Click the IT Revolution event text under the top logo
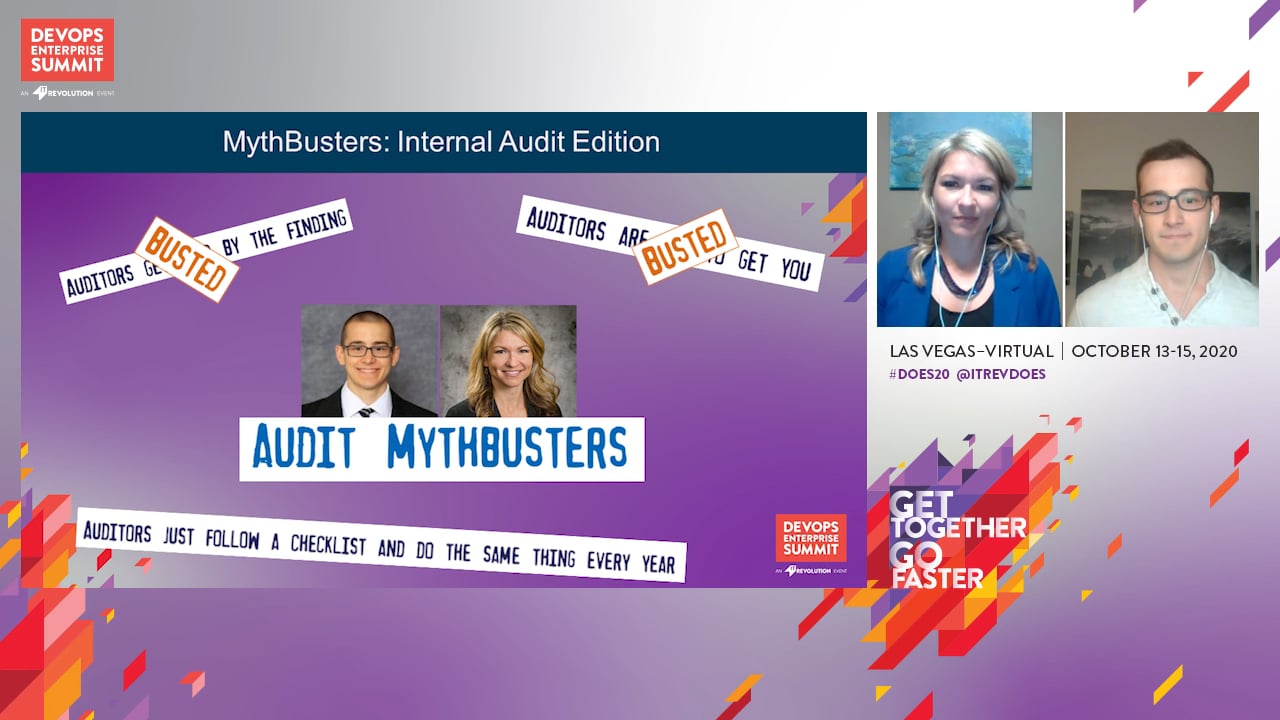This screenshot has width=1280, height=720. (67, 93)
